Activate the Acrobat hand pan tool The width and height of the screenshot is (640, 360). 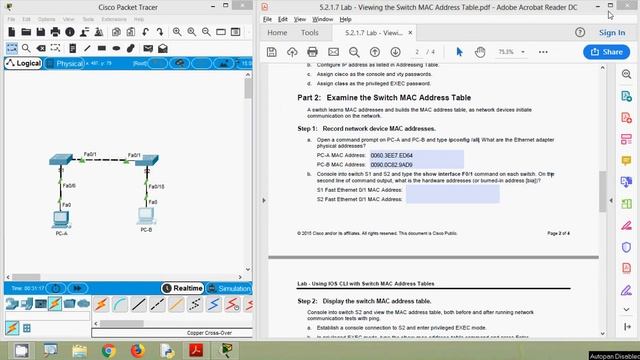coord(480,52)
